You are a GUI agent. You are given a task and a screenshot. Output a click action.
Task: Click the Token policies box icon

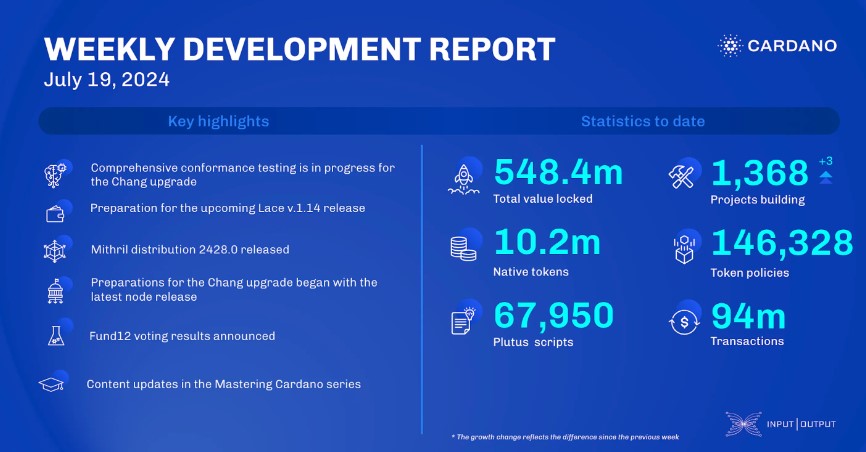coord(683,249)
